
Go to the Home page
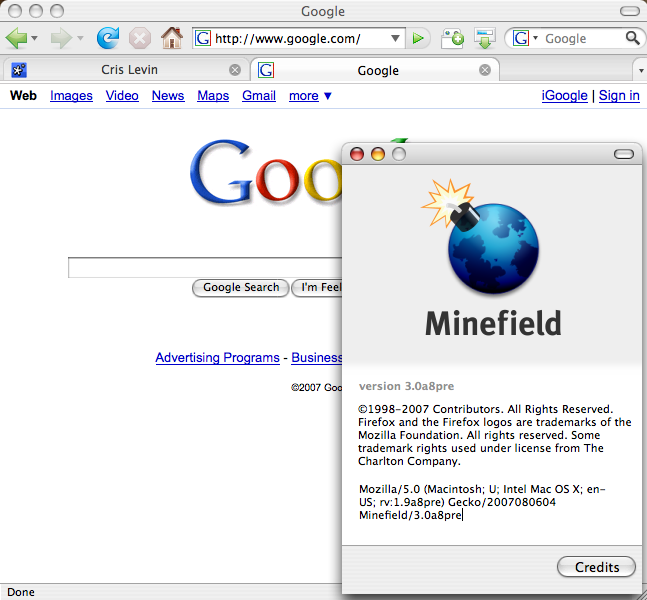pos(172,38)
